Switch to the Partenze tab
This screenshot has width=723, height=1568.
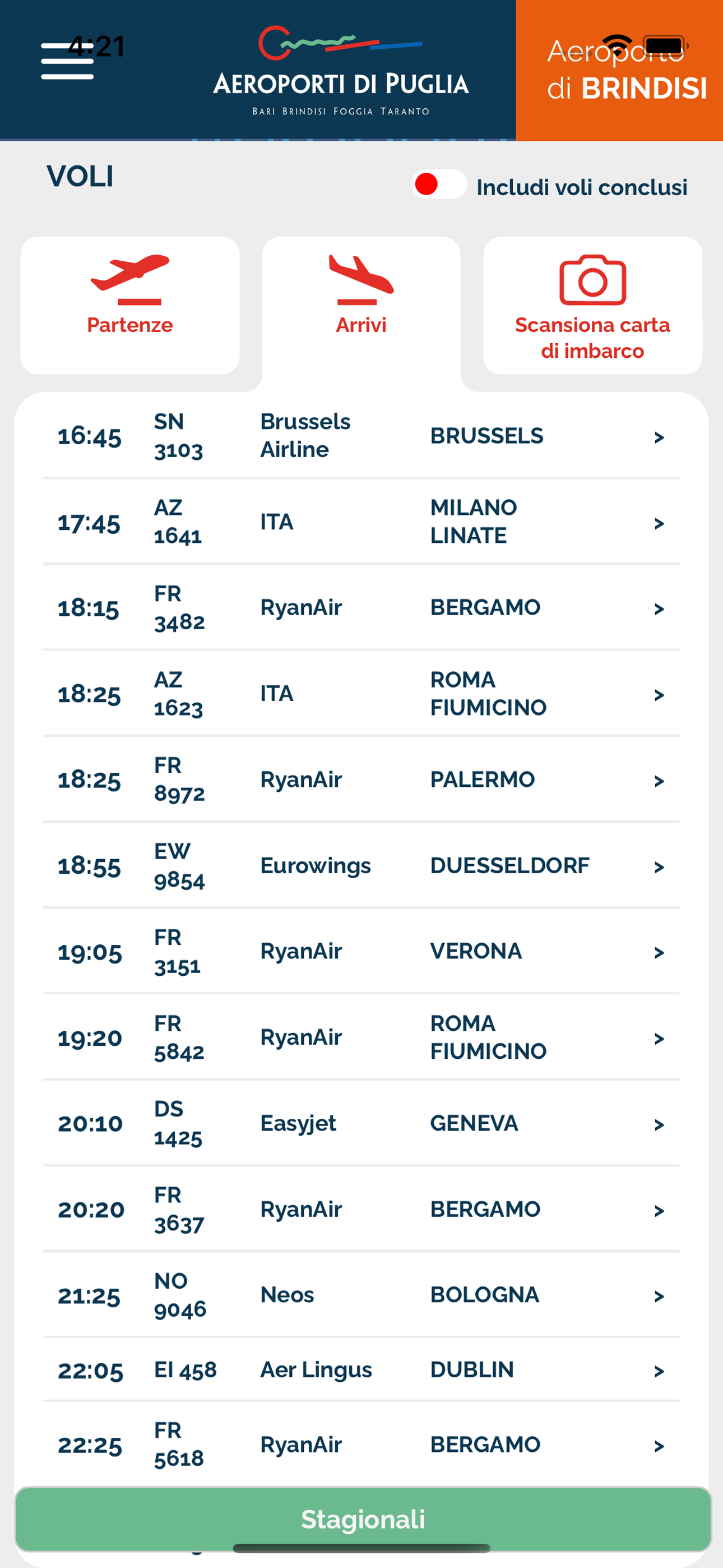click(x=129, y=306)
